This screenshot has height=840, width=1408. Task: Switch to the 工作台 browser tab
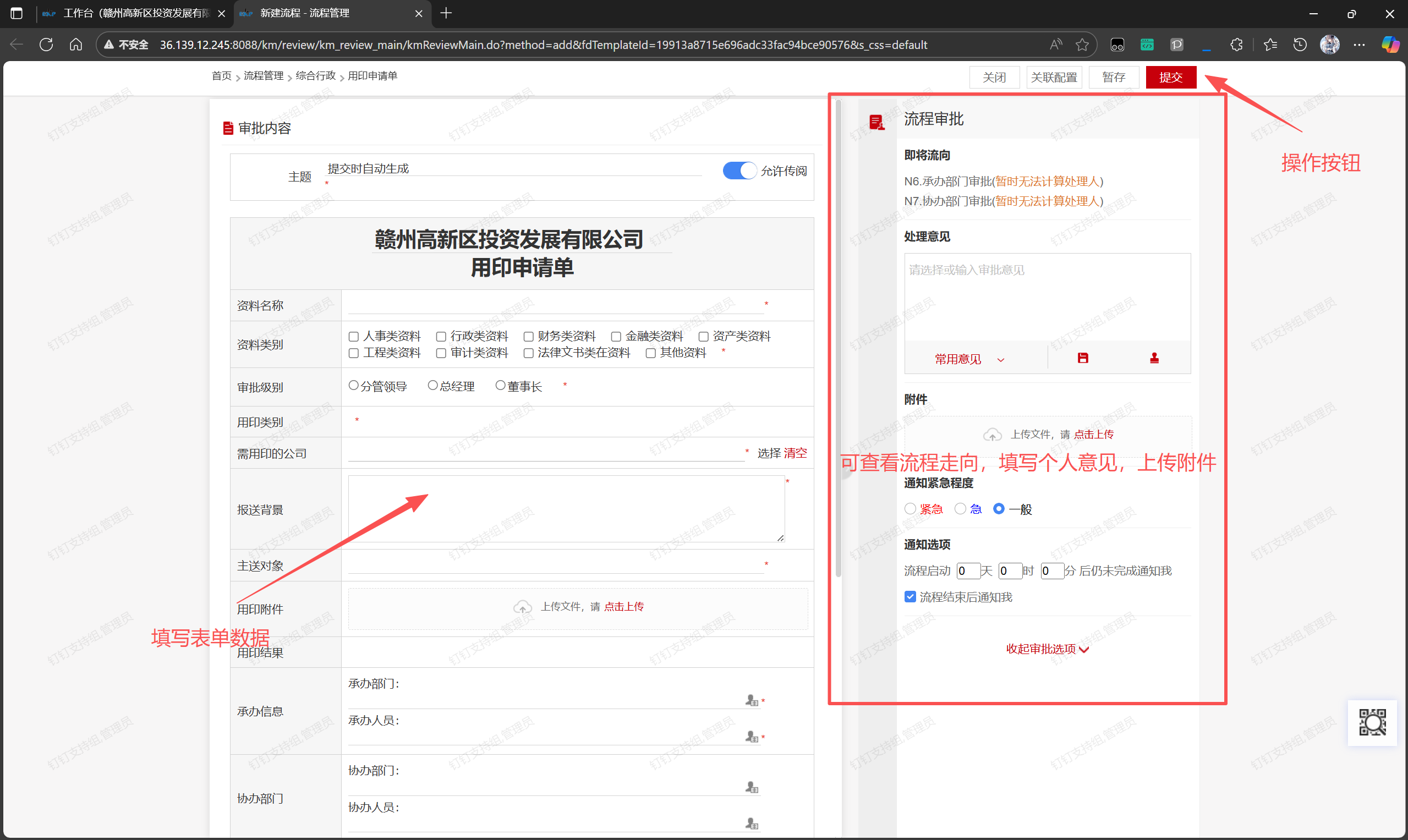(135, 13)
